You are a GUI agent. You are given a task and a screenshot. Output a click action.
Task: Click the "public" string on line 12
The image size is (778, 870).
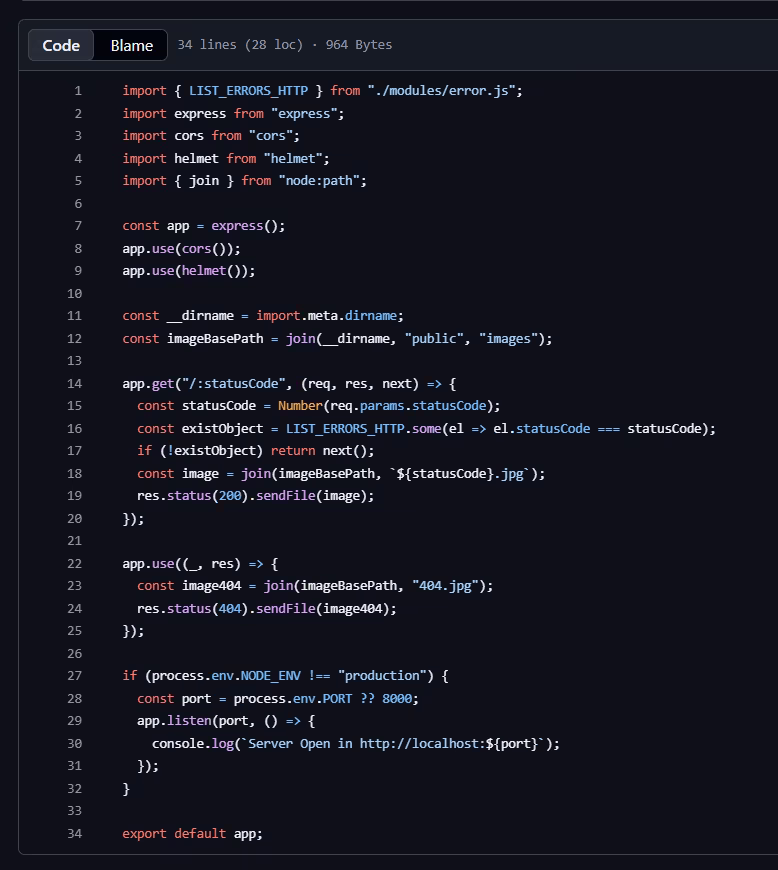tap(434, 338)
